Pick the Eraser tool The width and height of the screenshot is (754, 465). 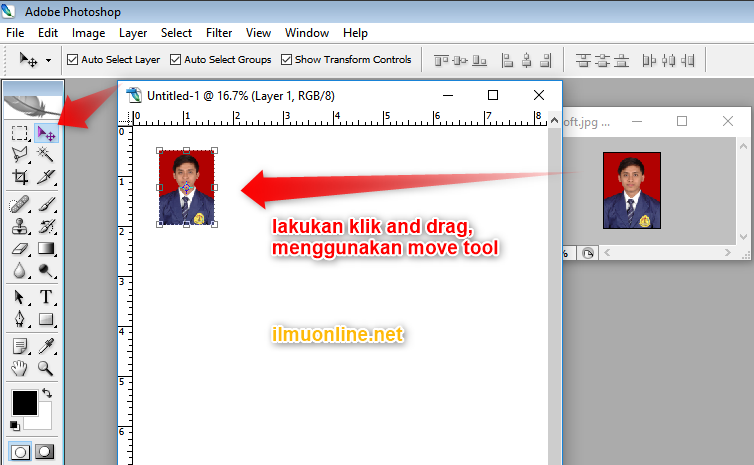coord(20,249)
